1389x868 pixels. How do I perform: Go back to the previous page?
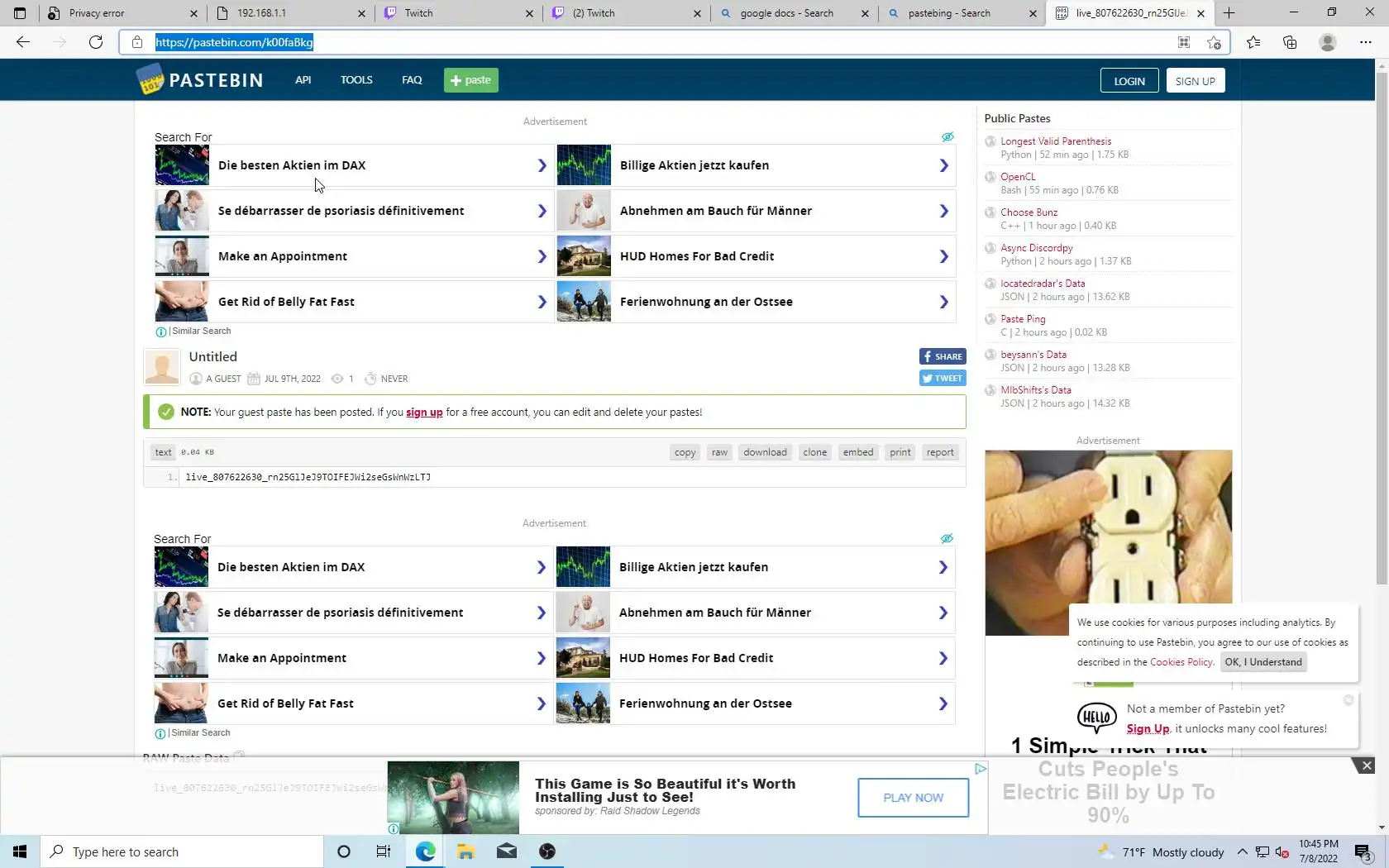tap(23, 42)
